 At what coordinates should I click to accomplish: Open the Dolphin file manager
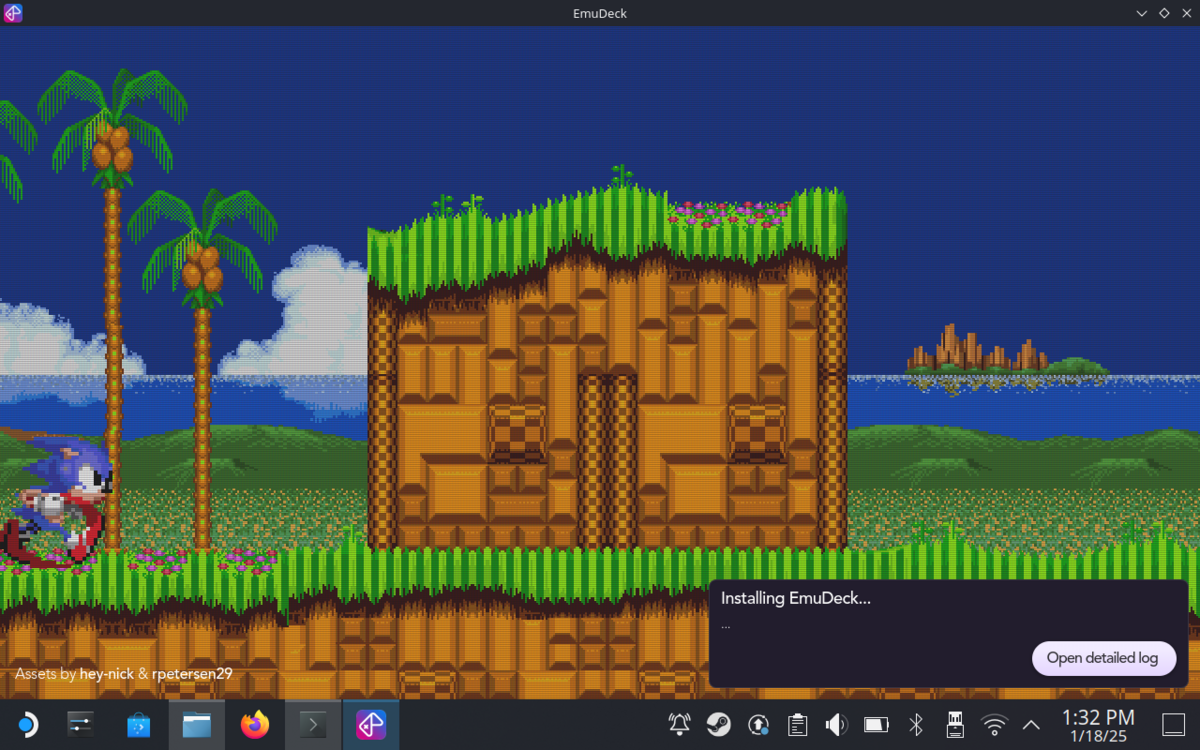pos(197,725)
